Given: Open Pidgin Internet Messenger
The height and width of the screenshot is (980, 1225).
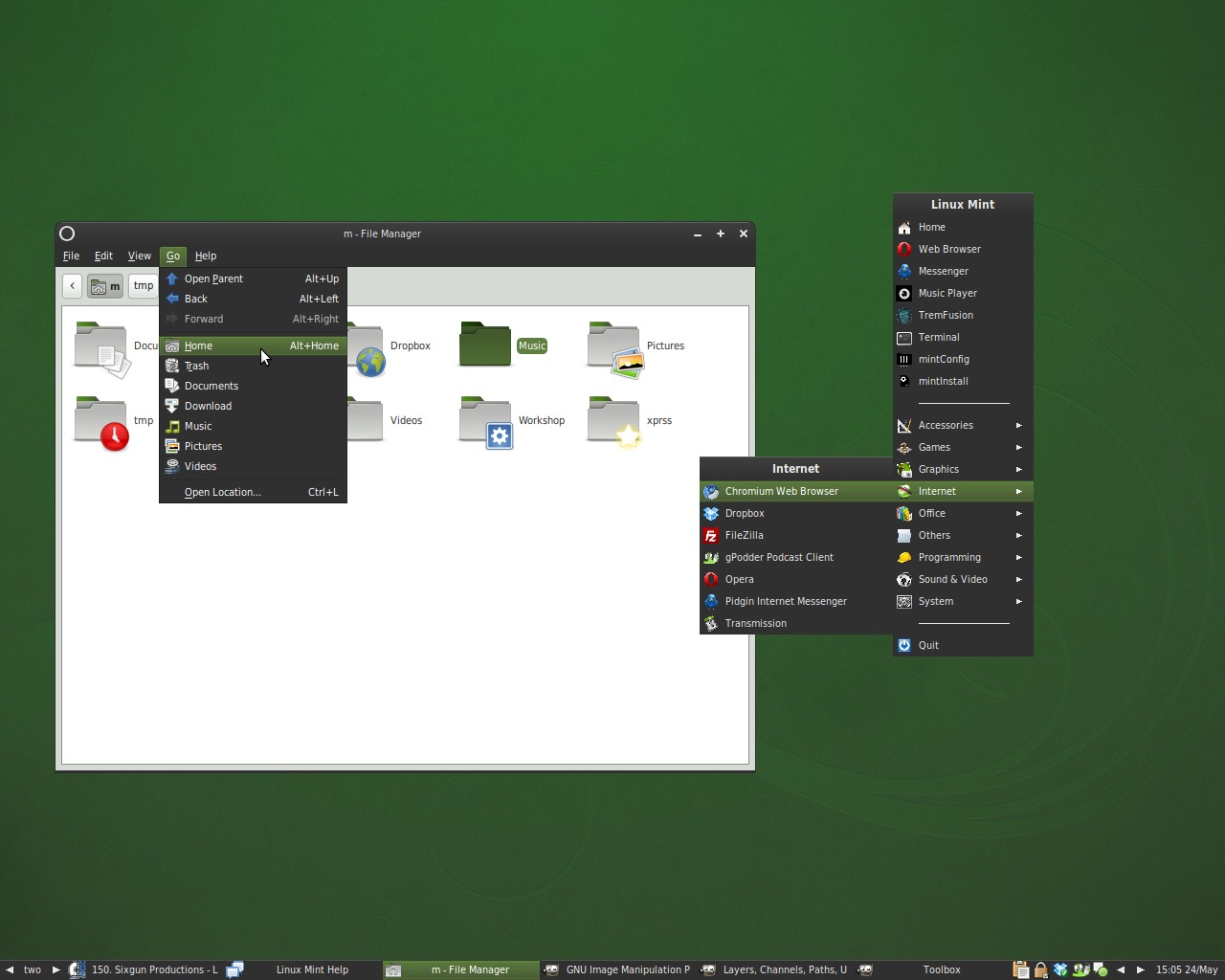Looking at the screenshot, I should (796, 601).
